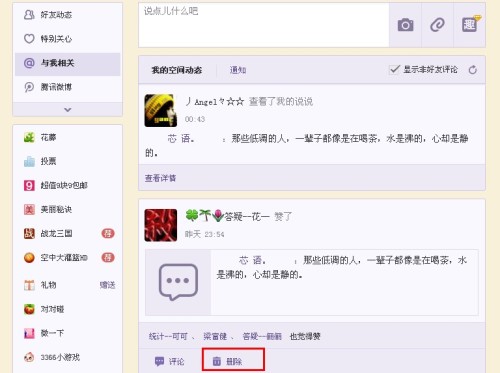Viewport: 500px width, 373px height.
Task: Open the 答疑--花-- username link
Action: pos(227,216)
